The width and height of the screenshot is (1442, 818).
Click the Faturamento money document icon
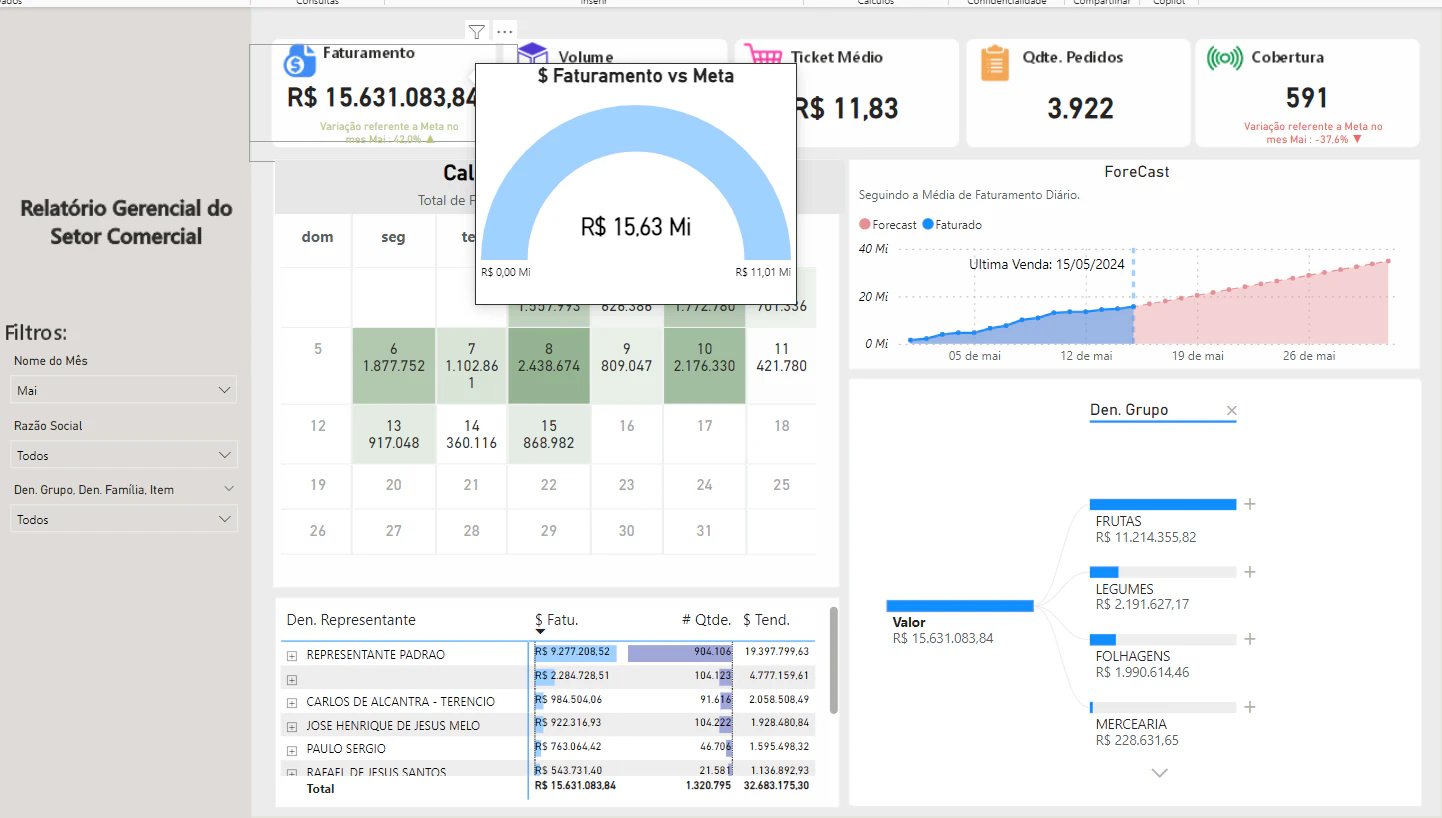[299, 61]
